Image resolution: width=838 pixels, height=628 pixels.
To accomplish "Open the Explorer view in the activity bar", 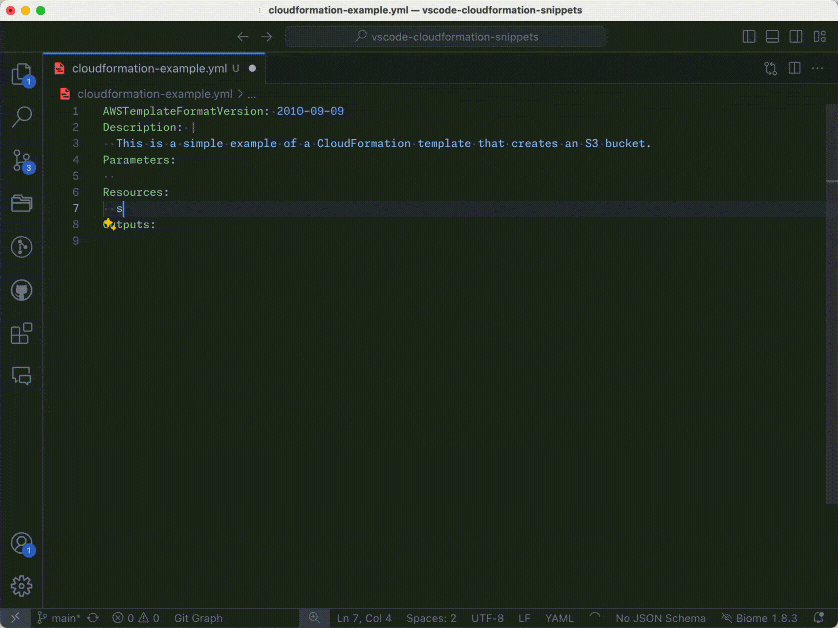I will pos(21,74).
